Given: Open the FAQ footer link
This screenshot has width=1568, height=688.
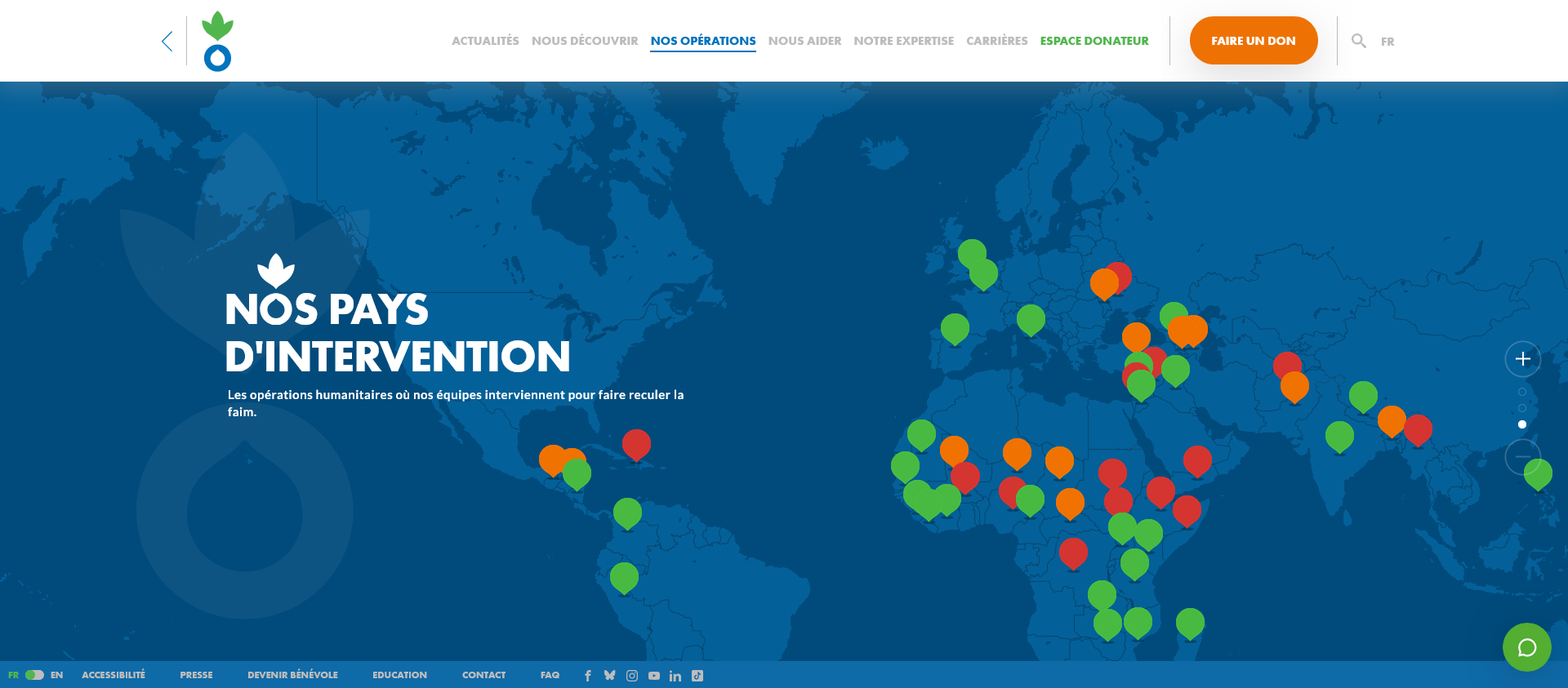Looking at the screenshot, I should pyautogui.click(x=550, y=675).
